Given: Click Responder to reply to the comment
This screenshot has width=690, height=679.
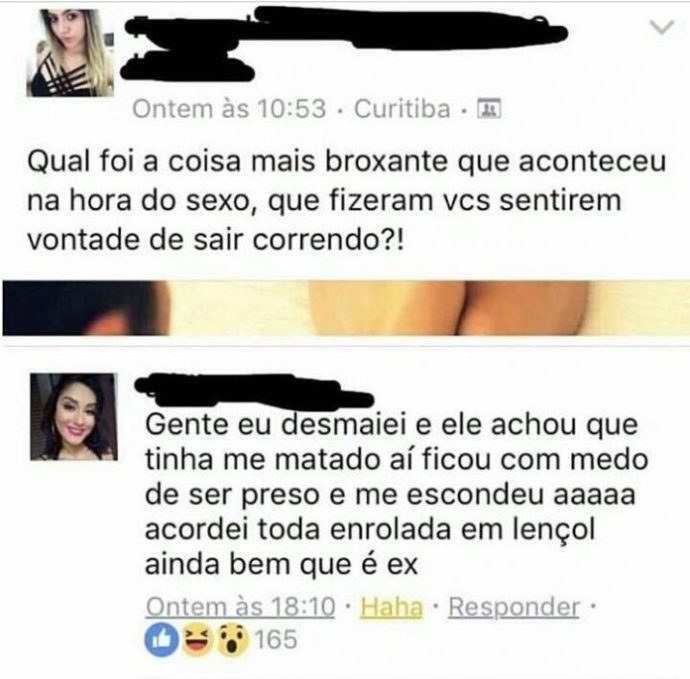Looking at the screenshot, I should point(514,607).
